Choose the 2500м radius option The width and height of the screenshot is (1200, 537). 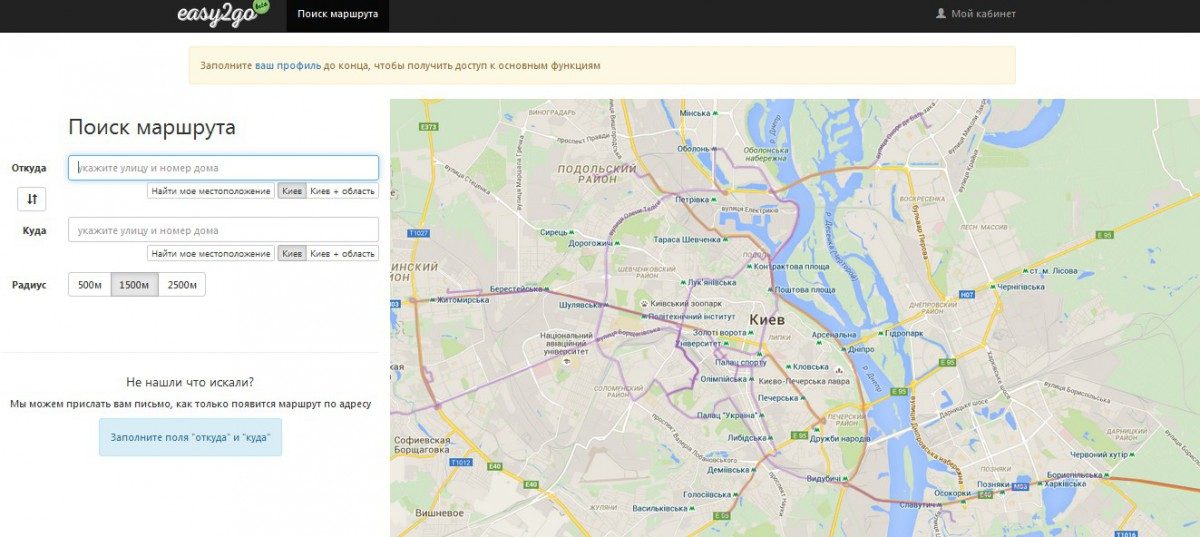[182, 285]
